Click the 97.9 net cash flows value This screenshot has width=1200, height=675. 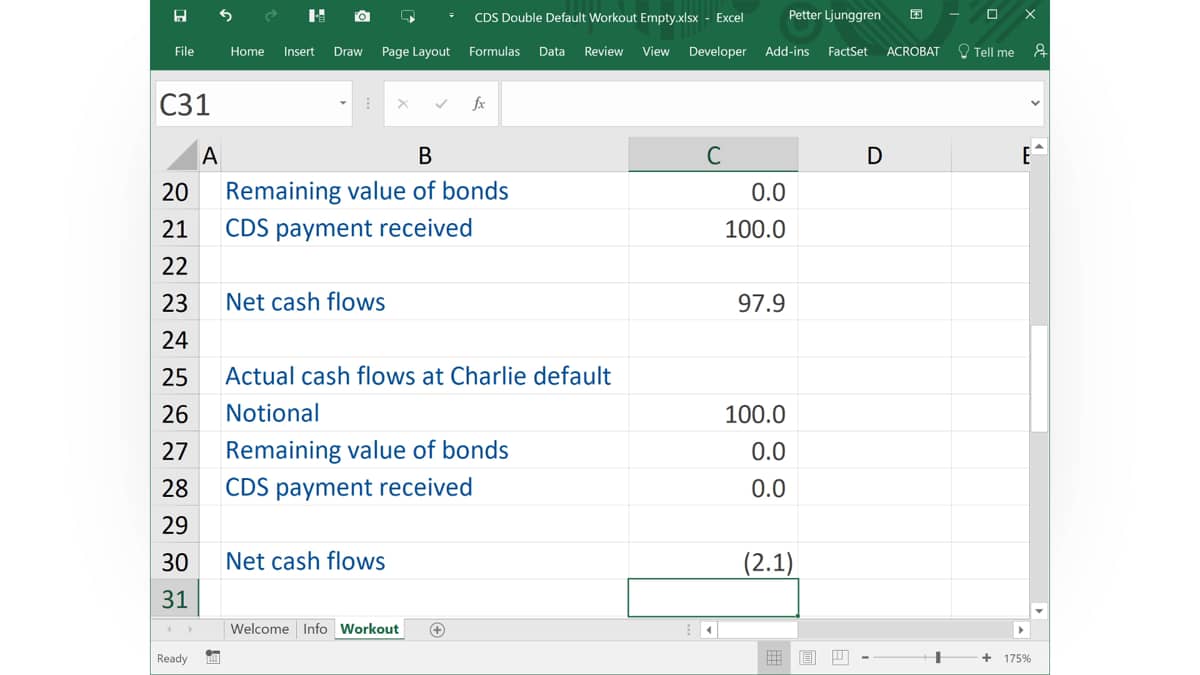pyautogui.click(x=761, y=303)
